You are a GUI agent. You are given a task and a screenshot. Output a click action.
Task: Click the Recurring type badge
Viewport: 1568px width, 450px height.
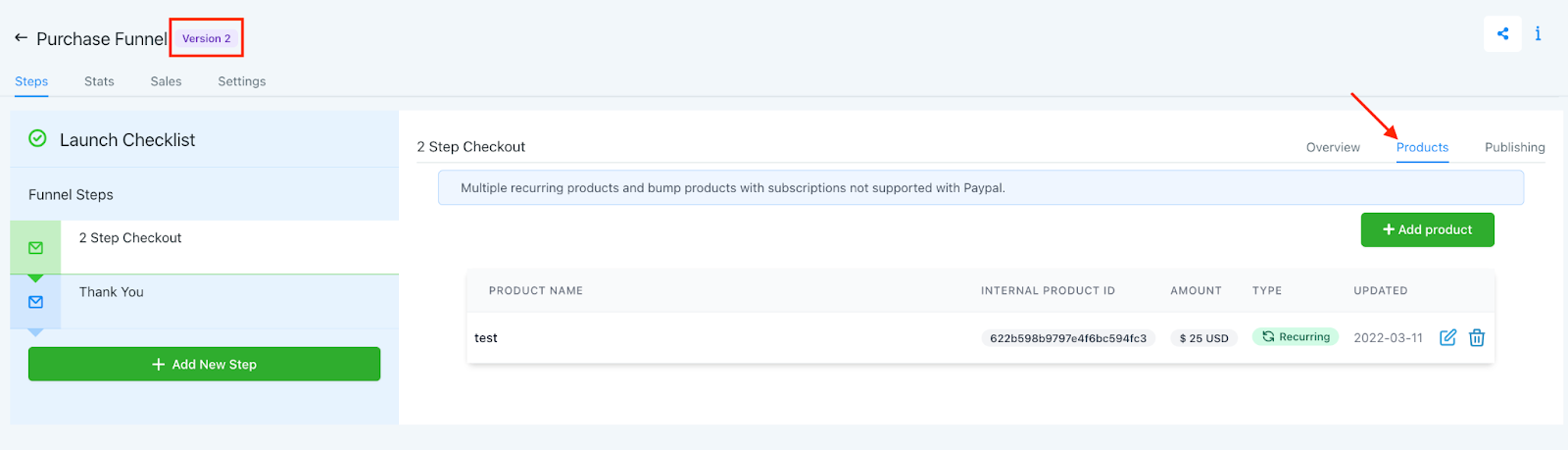coord(1295,337)
